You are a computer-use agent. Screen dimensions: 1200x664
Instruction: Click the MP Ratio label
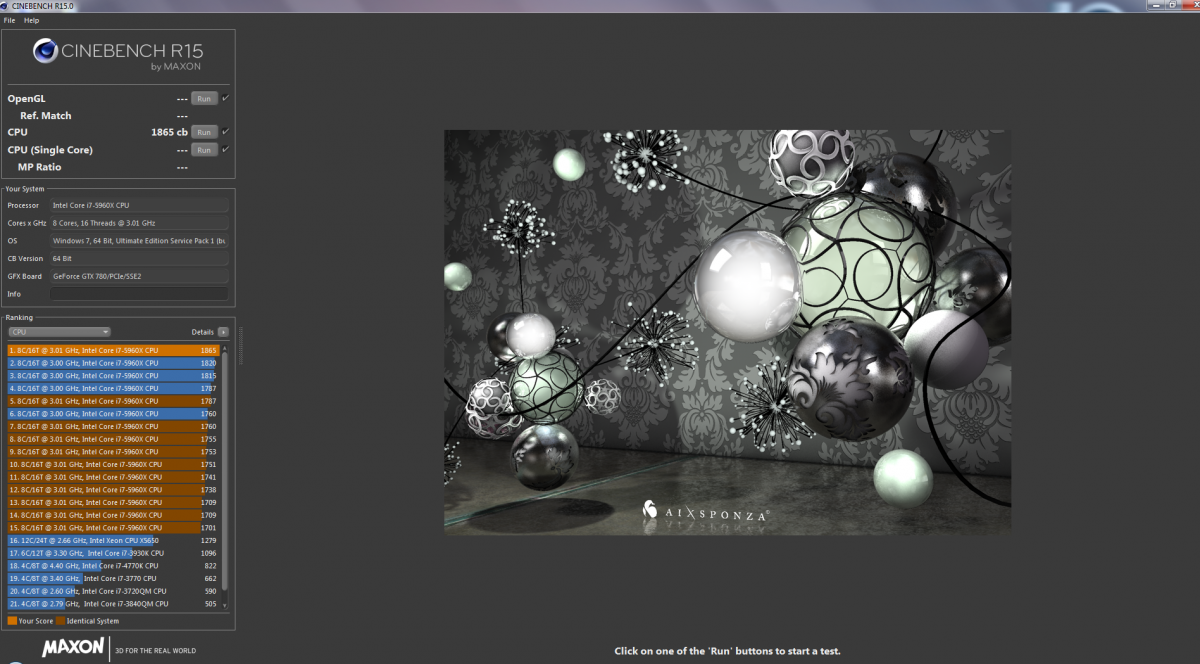39,167
